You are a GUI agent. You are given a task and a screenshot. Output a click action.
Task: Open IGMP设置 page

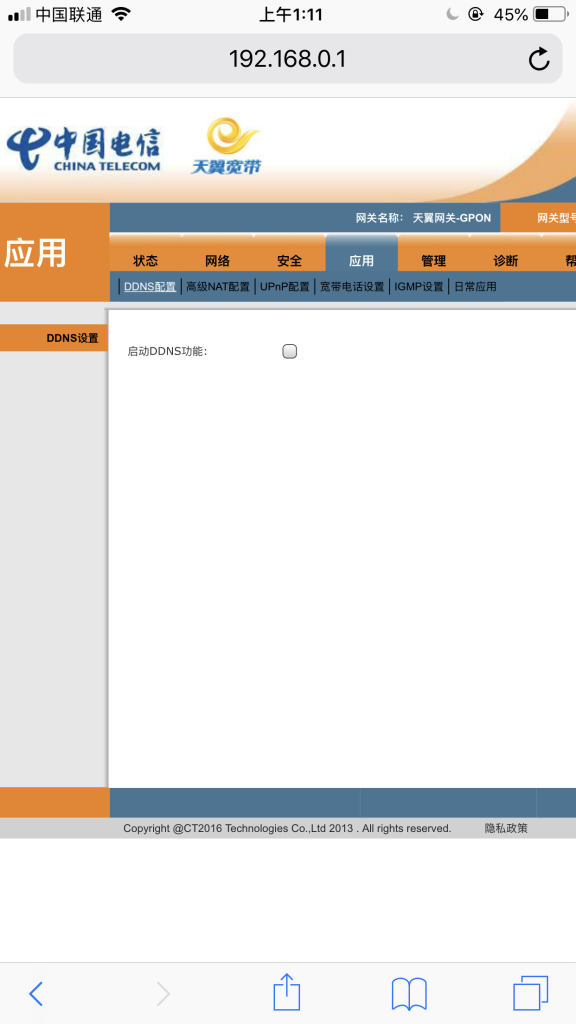tap(419, 287)
